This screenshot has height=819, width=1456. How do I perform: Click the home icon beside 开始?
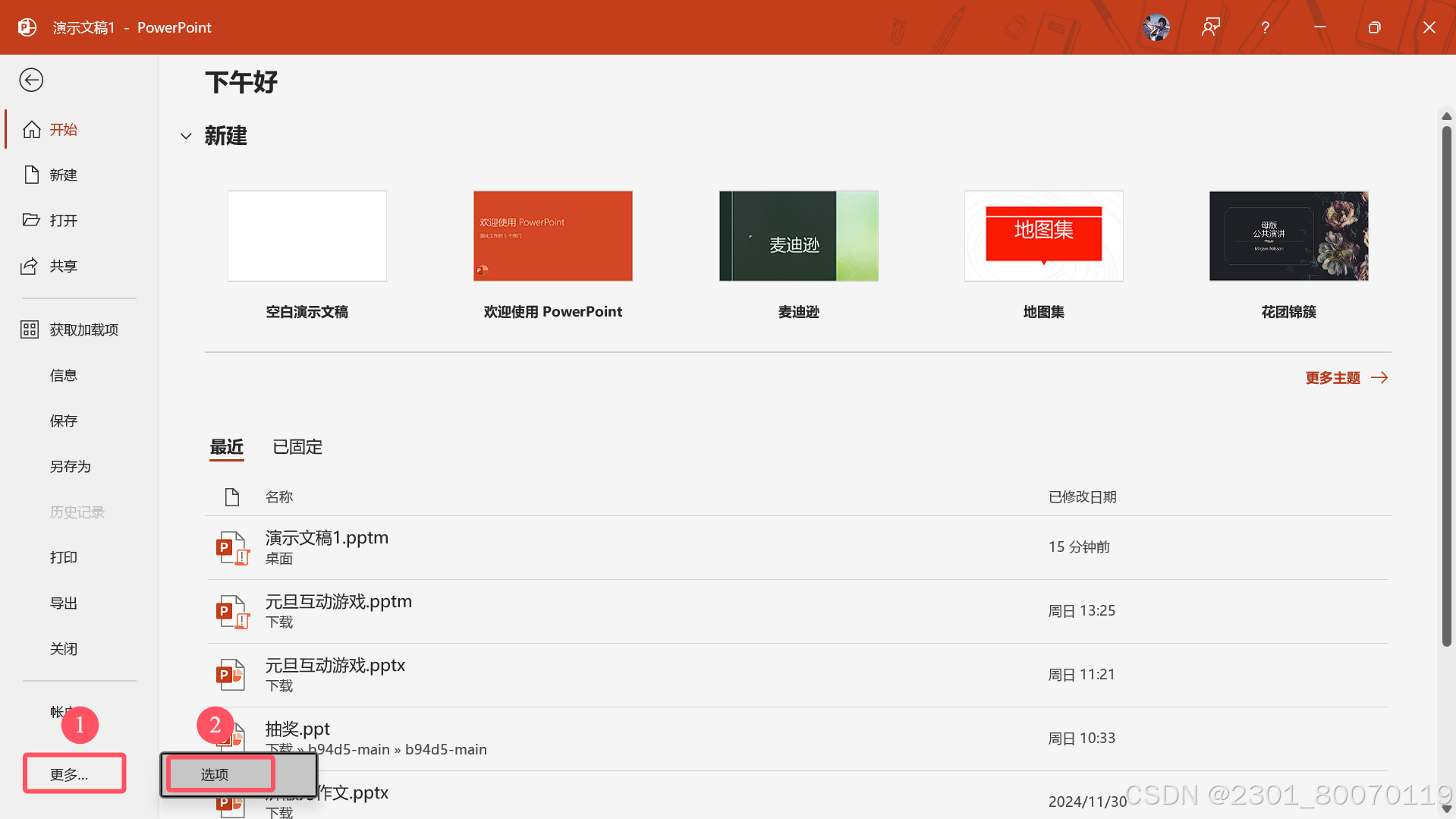[x=31, y=130]
